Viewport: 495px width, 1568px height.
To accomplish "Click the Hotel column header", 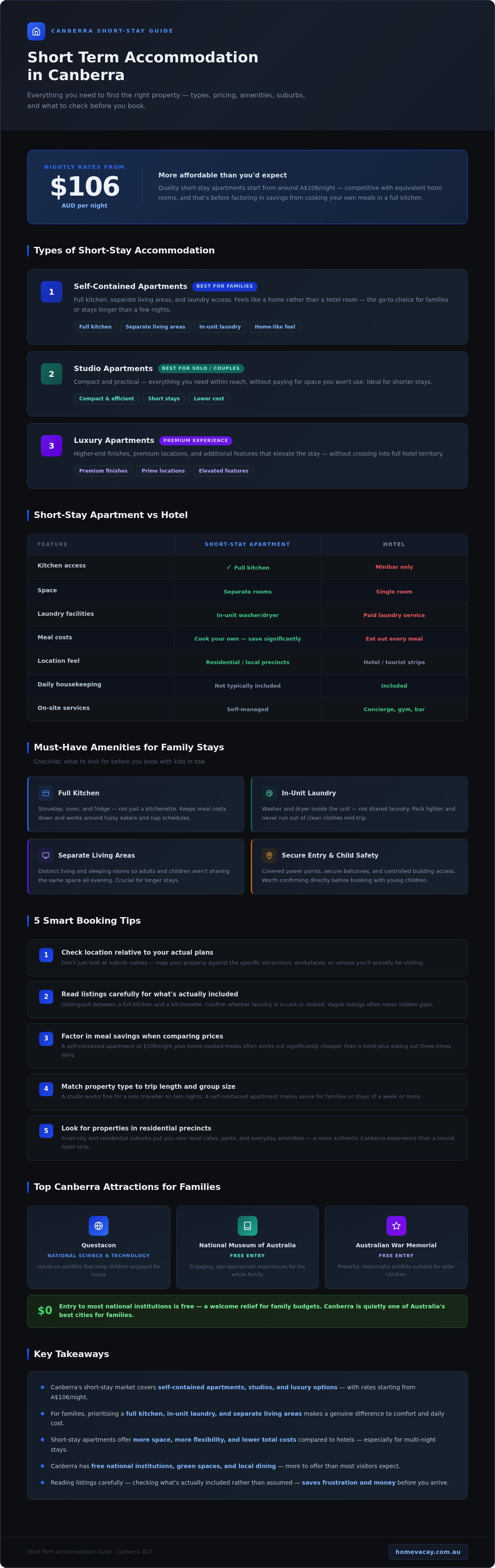I will [x=394, y=544].
